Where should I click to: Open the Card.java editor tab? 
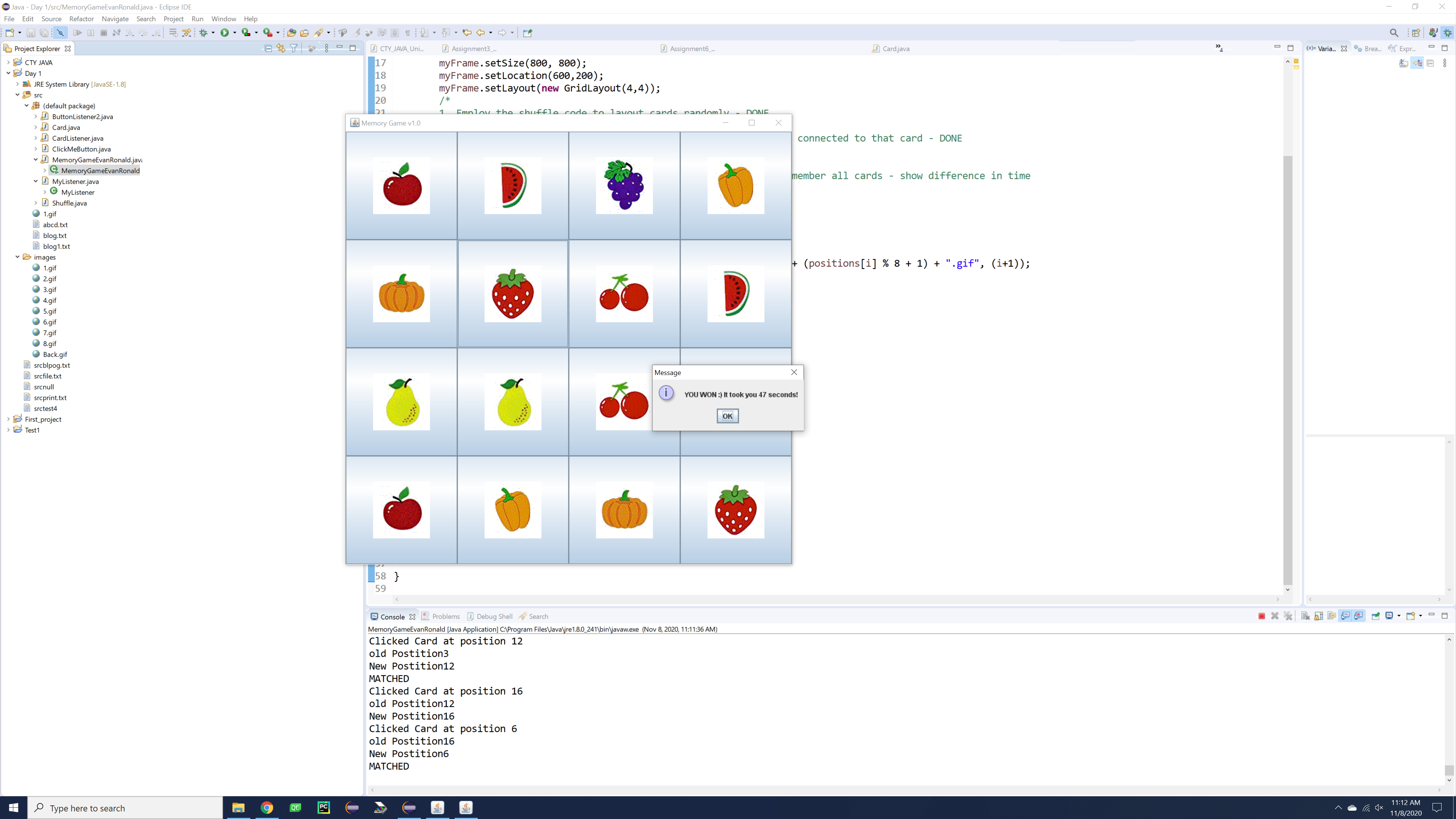pyautogui.click(x=895, y=49)
